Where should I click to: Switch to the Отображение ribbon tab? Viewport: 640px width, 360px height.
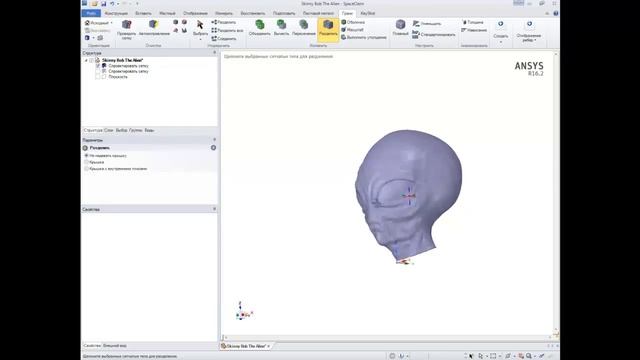pyautogui.click(x=195, y=13)
